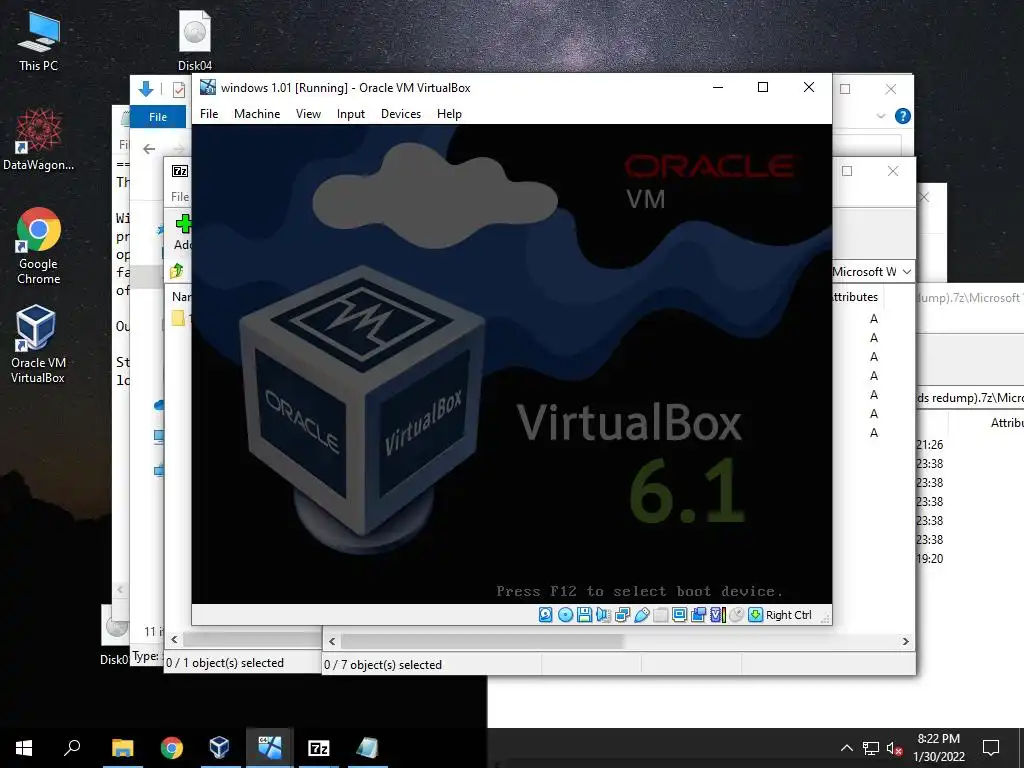Click the Properties checkmark icon in Explorer title bar

[178, 89]
